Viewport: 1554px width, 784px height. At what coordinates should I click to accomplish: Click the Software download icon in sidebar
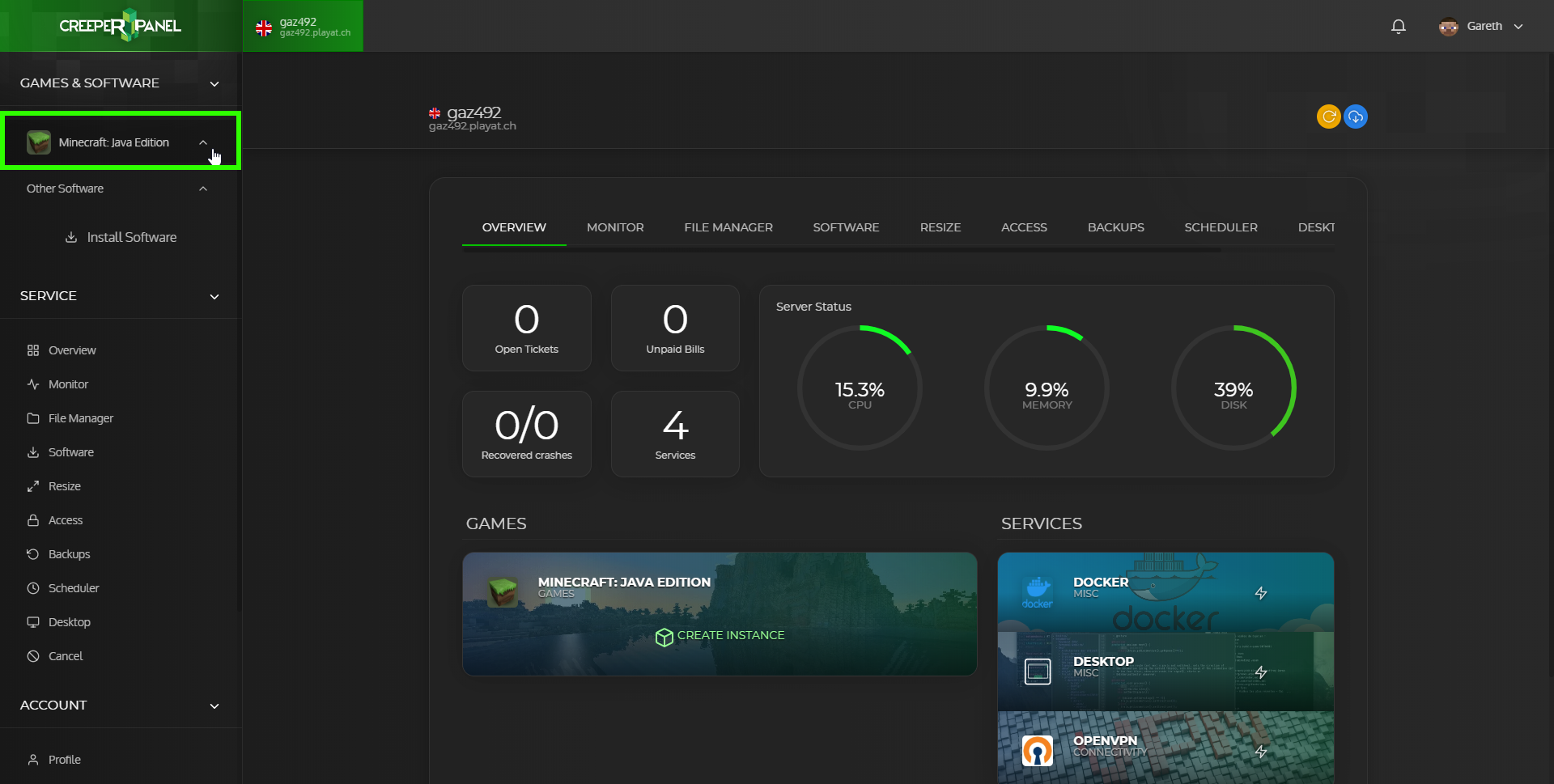point(33,452)
